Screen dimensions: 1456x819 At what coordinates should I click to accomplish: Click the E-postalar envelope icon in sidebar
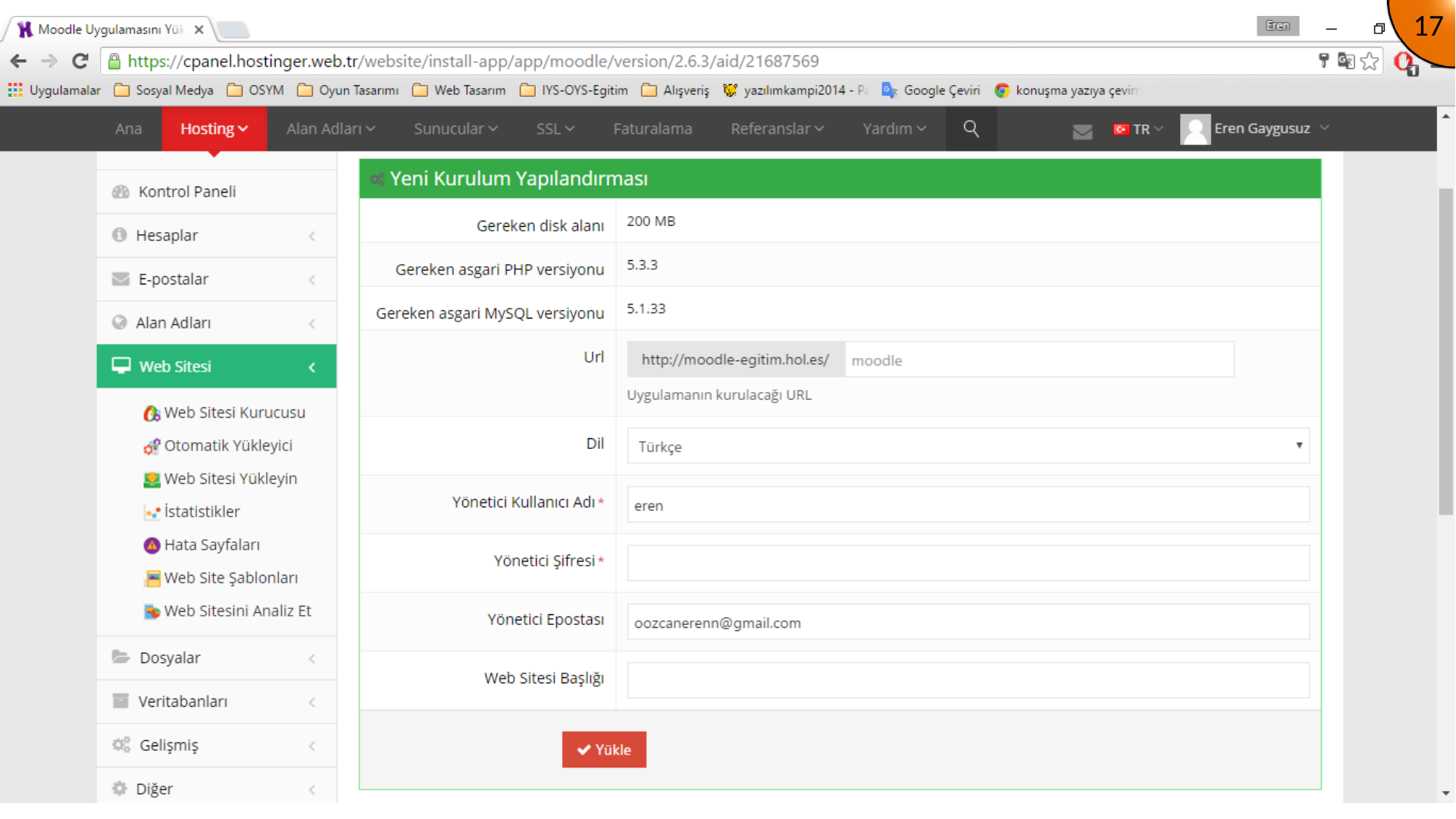(x=121, y=279)
